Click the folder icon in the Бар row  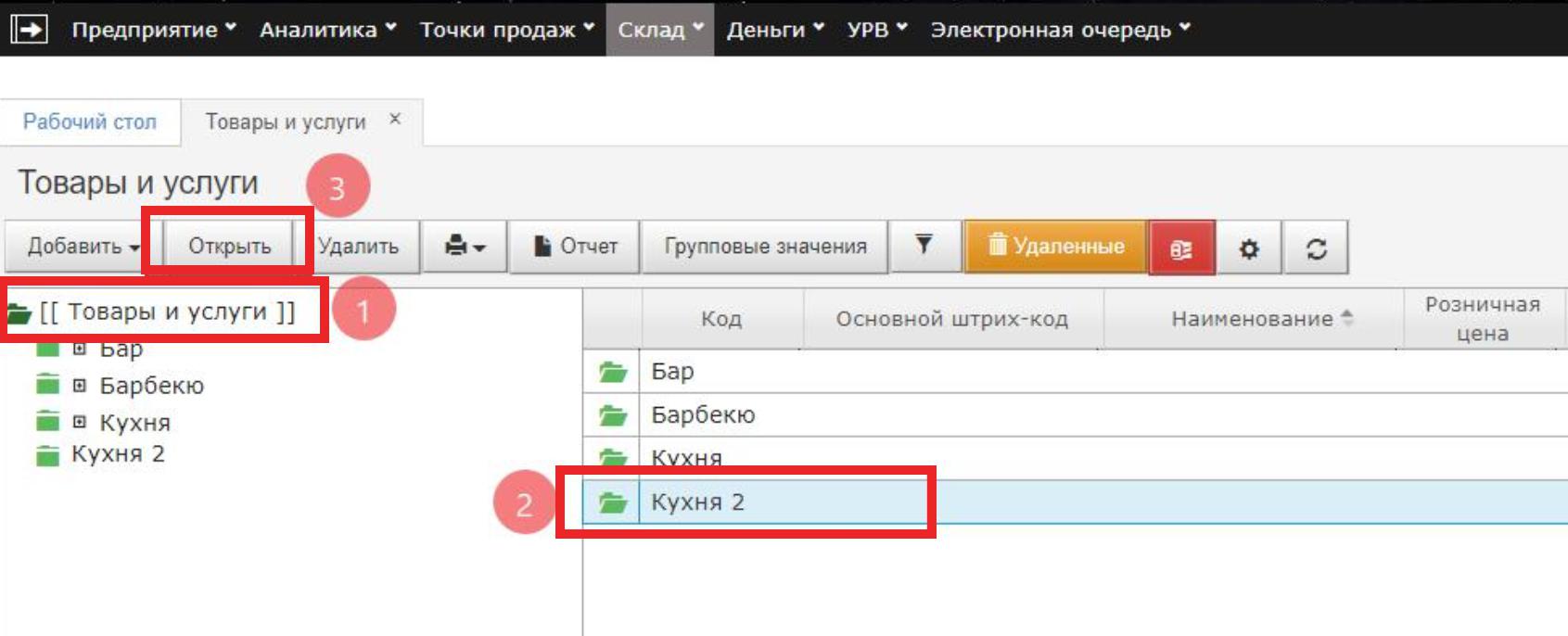(x=613, y=372)
